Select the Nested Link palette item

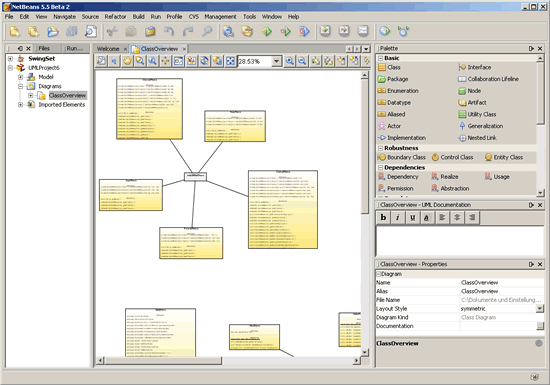point(478,138)
